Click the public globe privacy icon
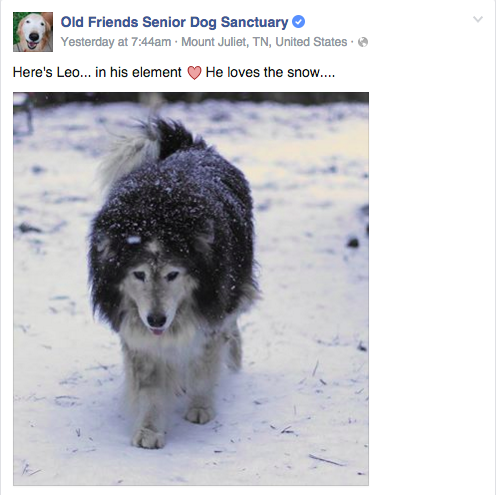The height and width of the screenshot is (495, 496). point(363,42)
